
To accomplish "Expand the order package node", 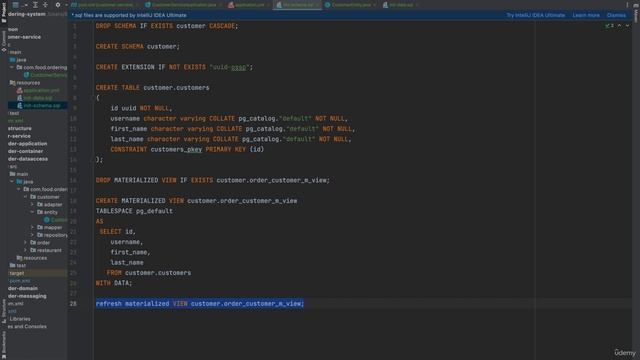I will (x=26, y=242).
